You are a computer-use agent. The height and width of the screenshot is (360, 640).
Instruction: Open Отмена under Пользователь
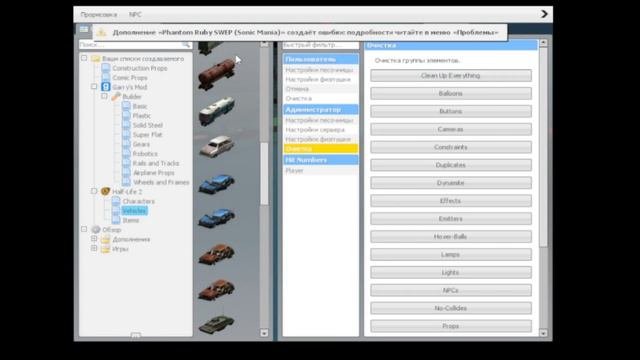[x=321, y=89]
